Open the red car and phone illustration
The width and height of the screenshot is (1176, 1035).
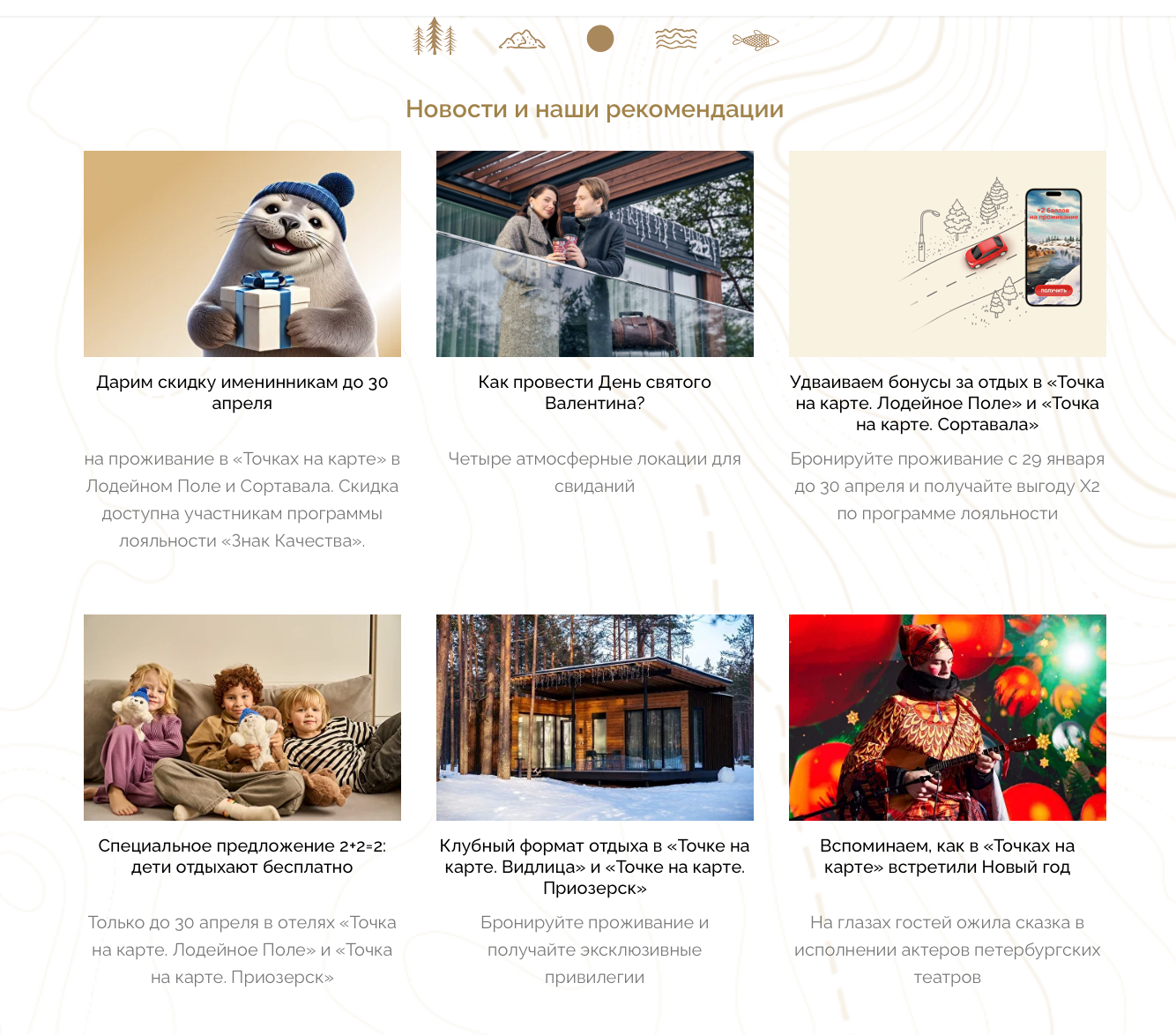tap(948, 254)
